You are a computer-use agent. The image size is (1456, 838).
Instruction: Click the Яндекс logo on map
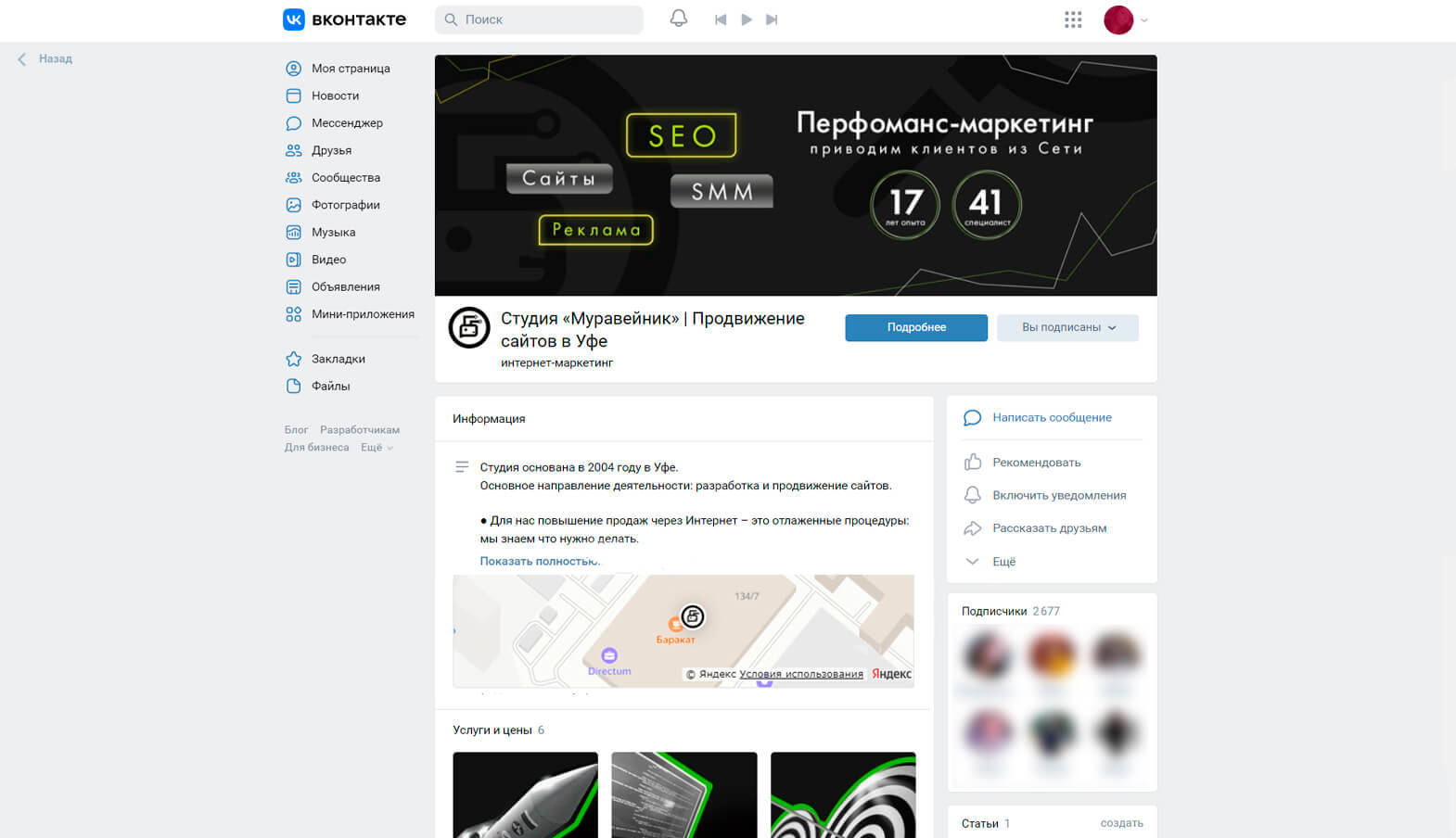891,674
